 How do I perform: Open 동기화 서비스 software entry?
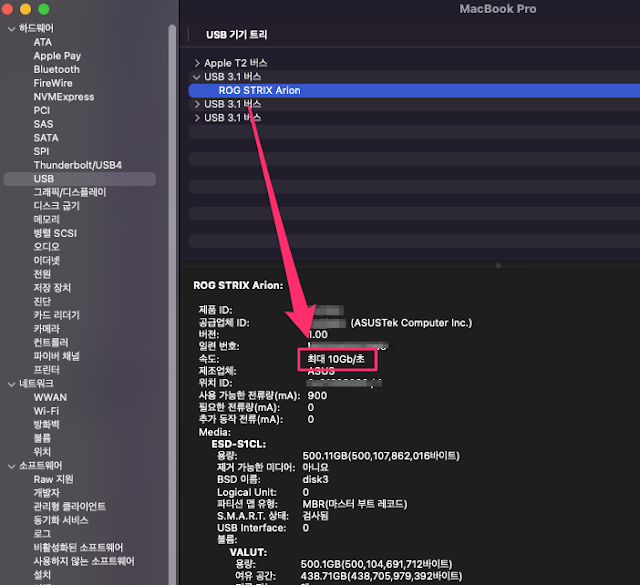61,520
